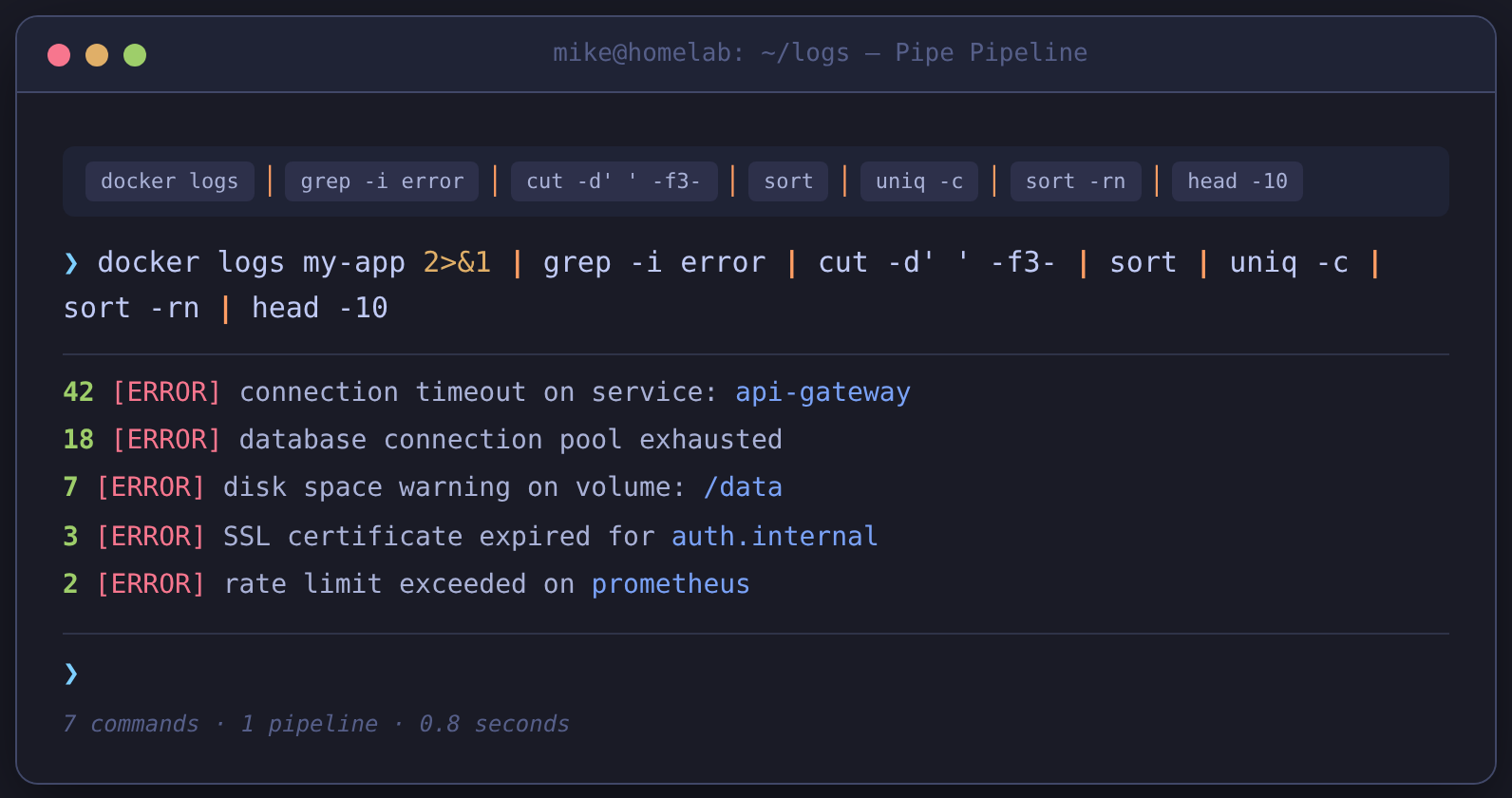This screenshot has width=1512, height=798.
Task: Click the count '42' in the output
Action: (x=79, y=392)
